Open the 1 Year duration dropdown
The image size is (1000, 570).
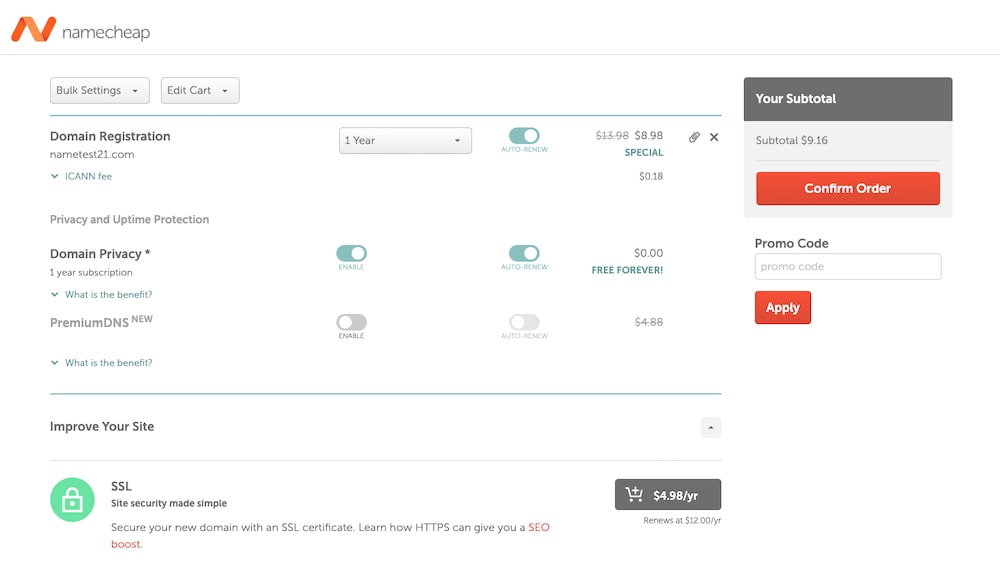click(405, 140)
